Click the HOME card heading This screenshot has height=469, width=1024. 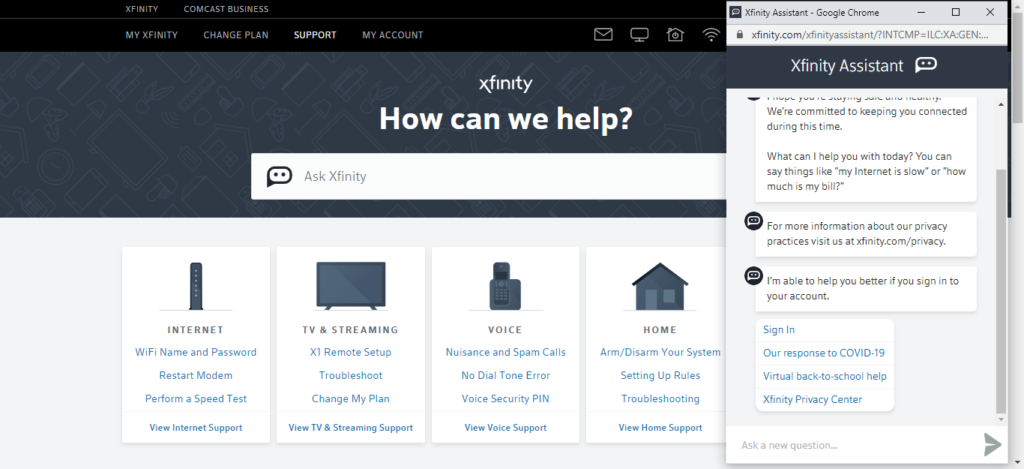660,330
